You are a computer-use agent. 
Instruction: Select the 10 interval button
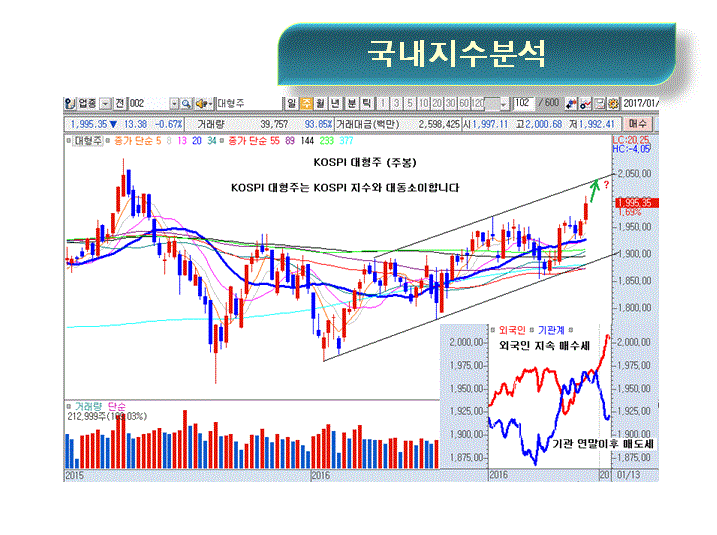(423, 104)
